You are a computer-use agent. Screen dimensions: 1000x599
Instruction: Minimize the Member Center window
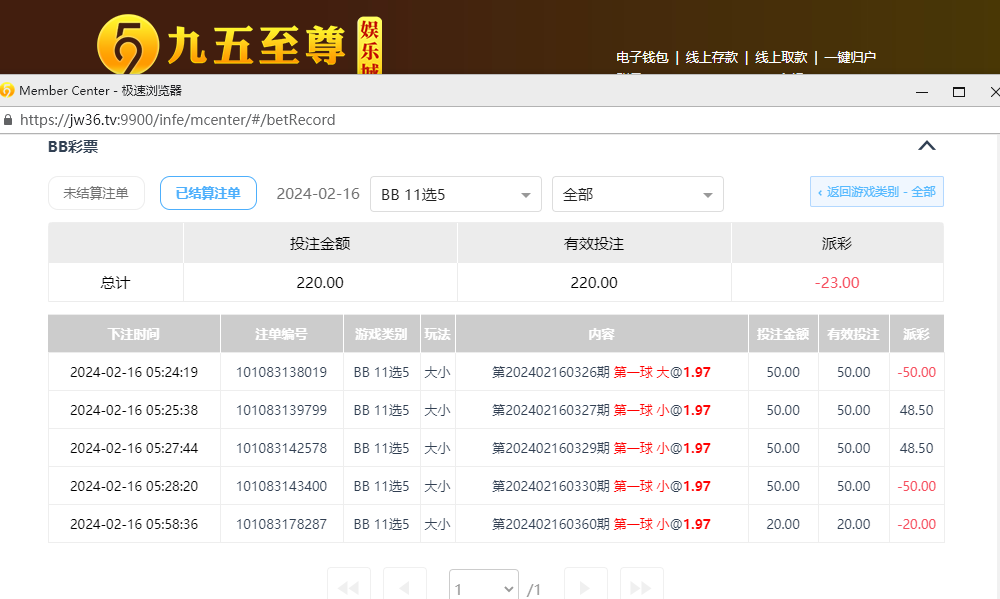(x=921, y=91)
